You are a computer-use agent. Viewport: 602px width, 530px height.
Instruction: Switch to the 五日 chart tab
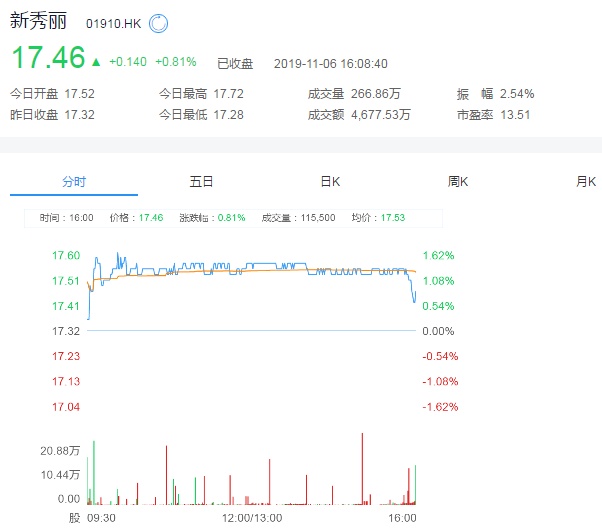tap(202, 181)
